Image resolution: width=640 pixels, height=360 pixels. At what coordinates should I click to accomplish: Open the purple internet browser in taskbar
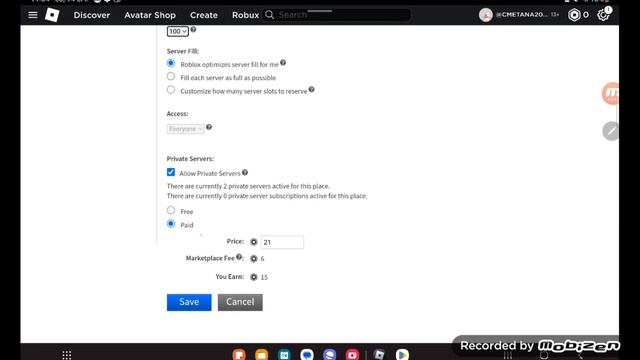[x=329, y=354]
